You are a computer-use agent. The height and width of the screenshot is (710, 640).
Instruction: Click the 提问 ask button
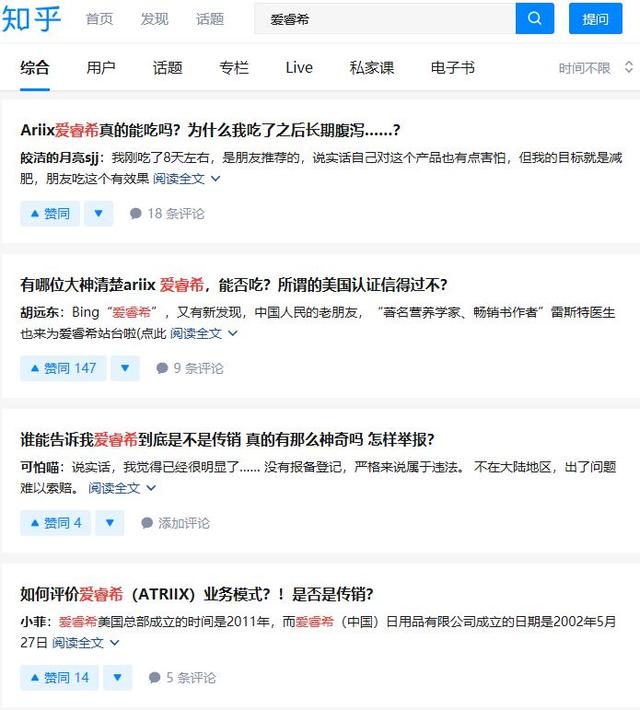[596, 19]
